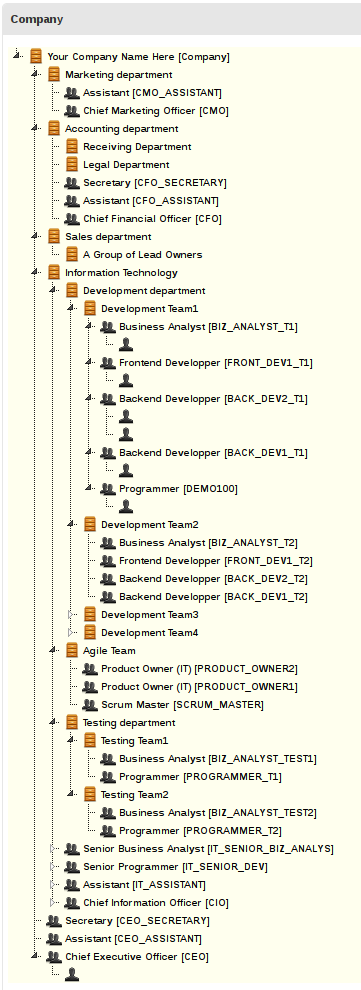Screen dimensions: 361x990
Task: Click the Company root organization icon
Action: pos(36,57)
